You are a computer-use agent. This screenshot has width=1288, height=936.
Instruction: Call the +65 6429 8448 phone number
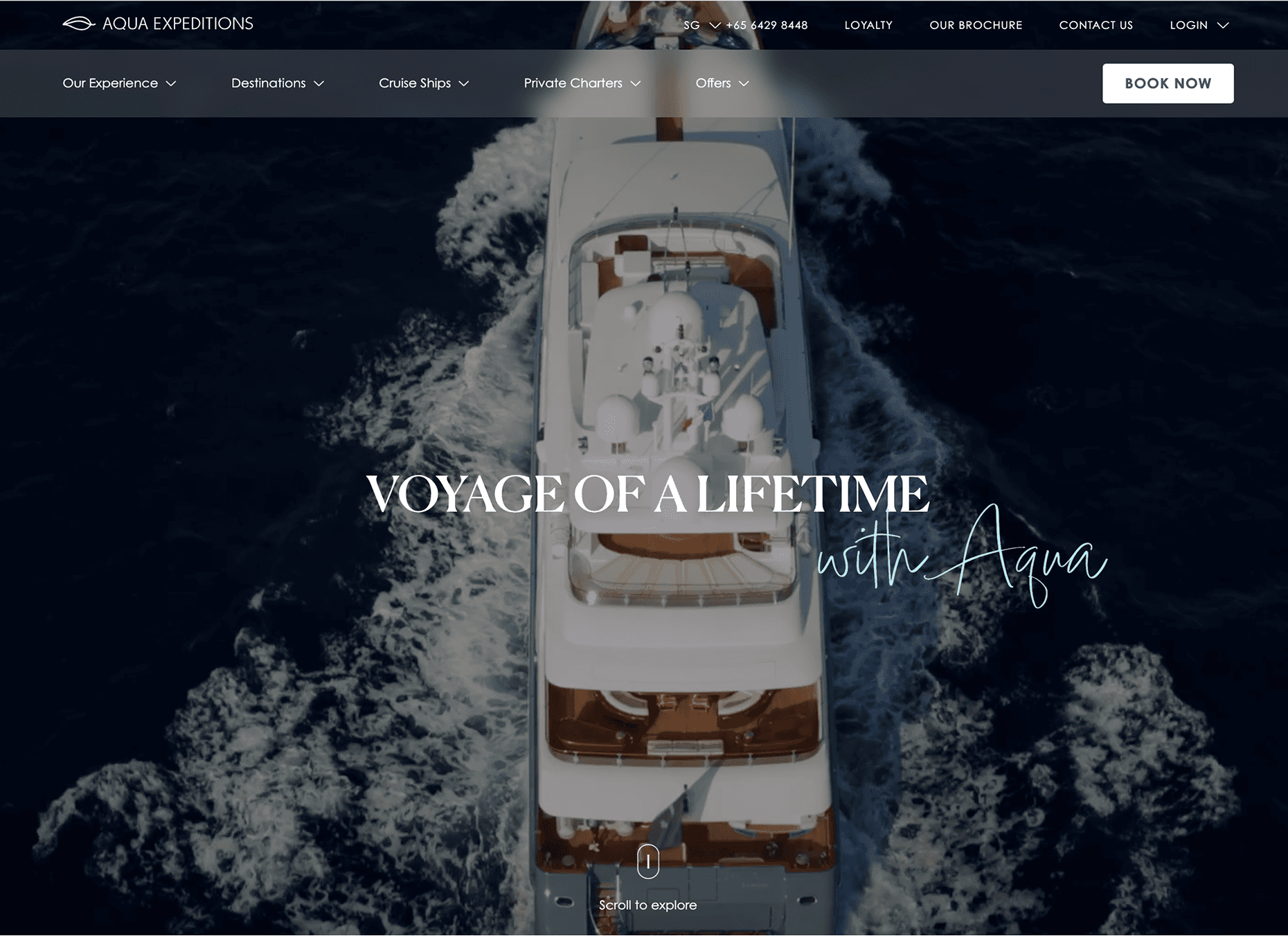pyautogui.click(x=767, y=25)
